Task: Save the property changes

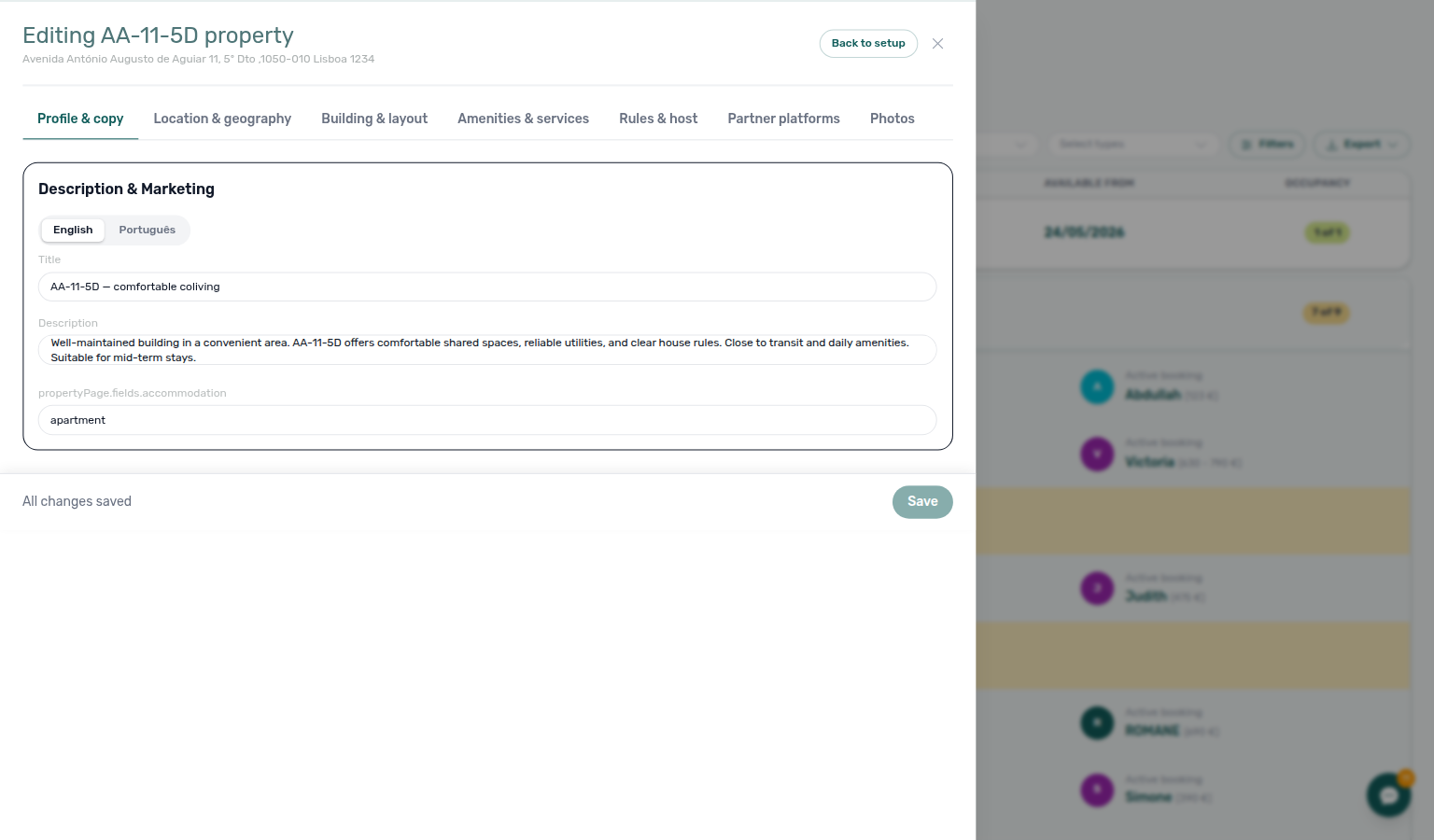Action: point(922,502)
